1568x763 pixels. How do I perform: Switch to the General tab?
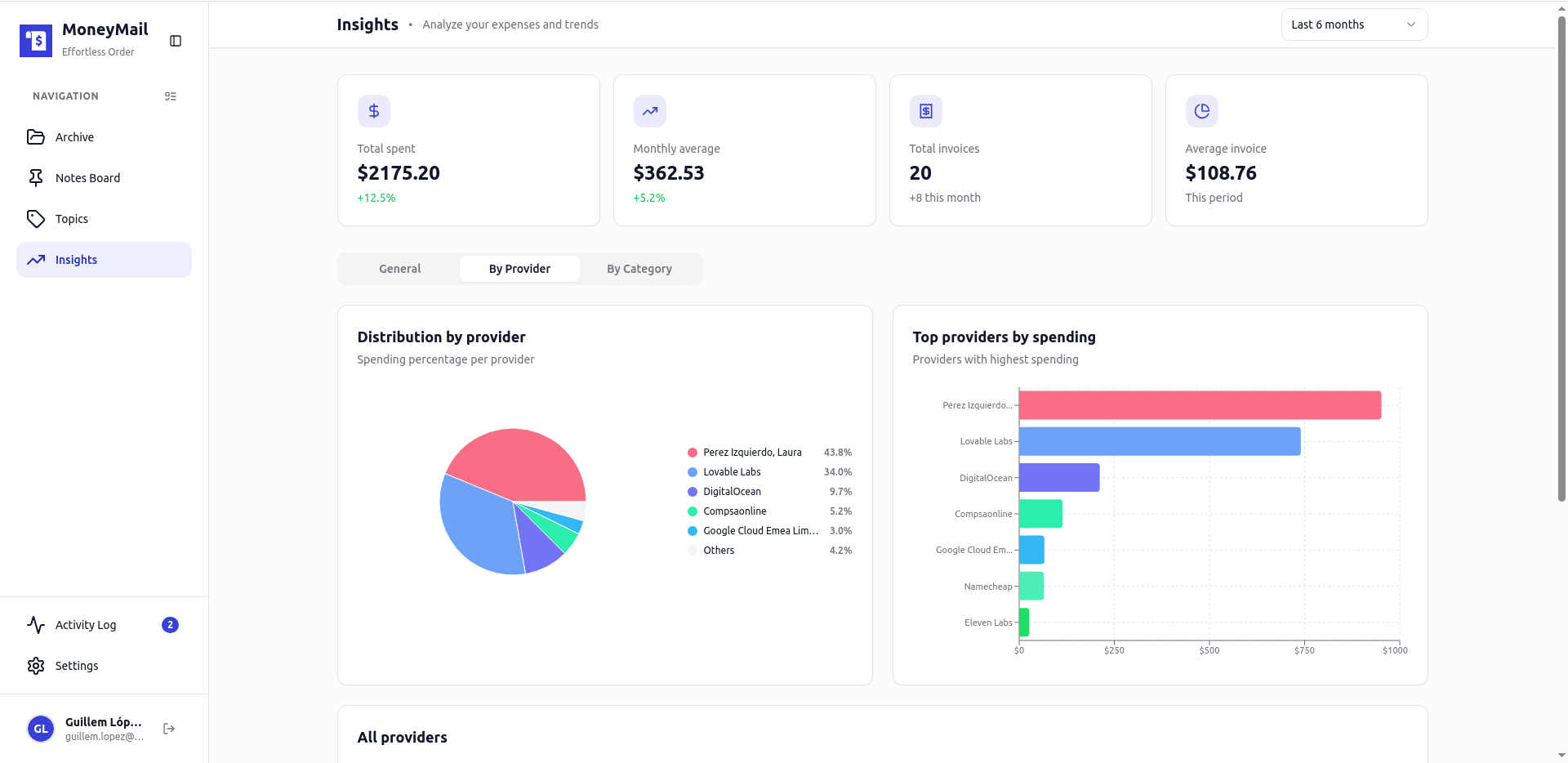tap(399, 268)
